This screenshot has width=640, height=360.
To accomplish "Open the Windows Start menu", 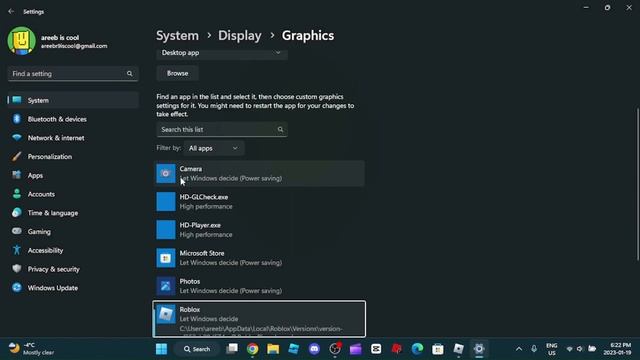I will [x=162, y=349].
